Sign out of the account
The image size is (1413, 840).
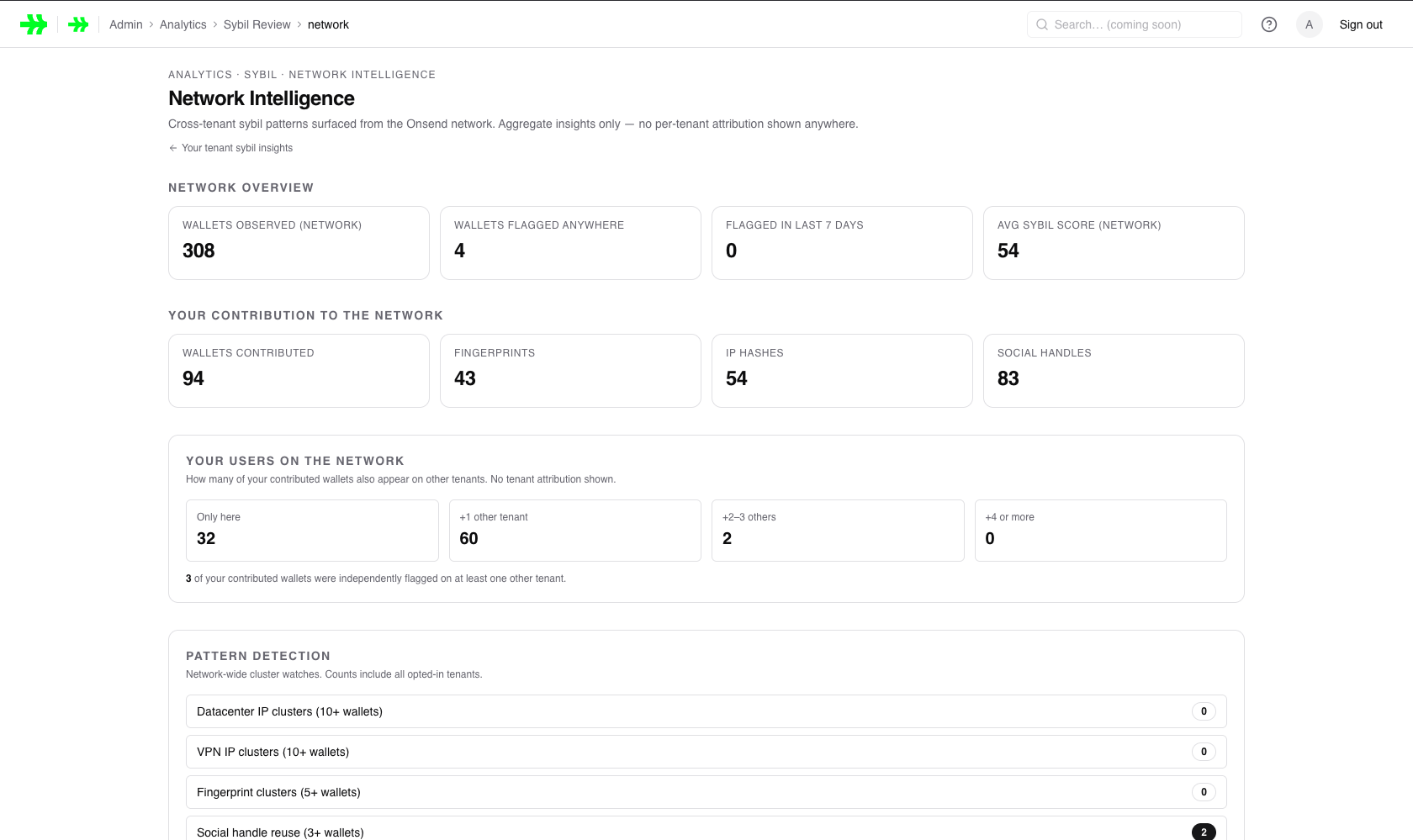tap(1361, 24)
